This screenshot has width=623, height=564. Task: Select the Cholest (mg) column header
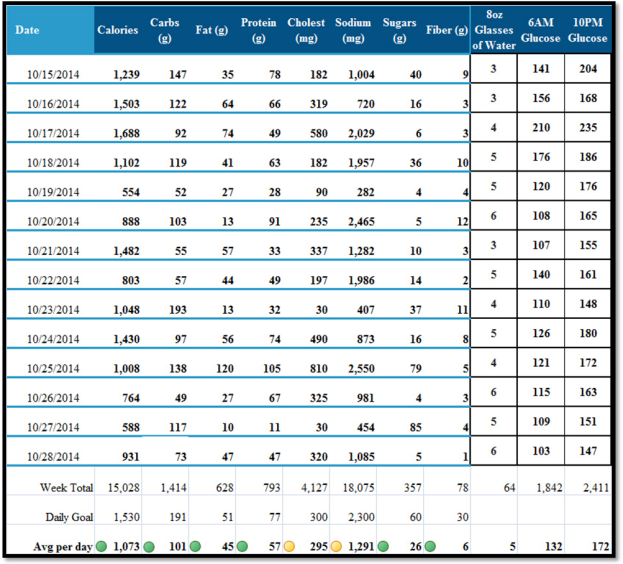pyautogui.click(x=306, y=30)
